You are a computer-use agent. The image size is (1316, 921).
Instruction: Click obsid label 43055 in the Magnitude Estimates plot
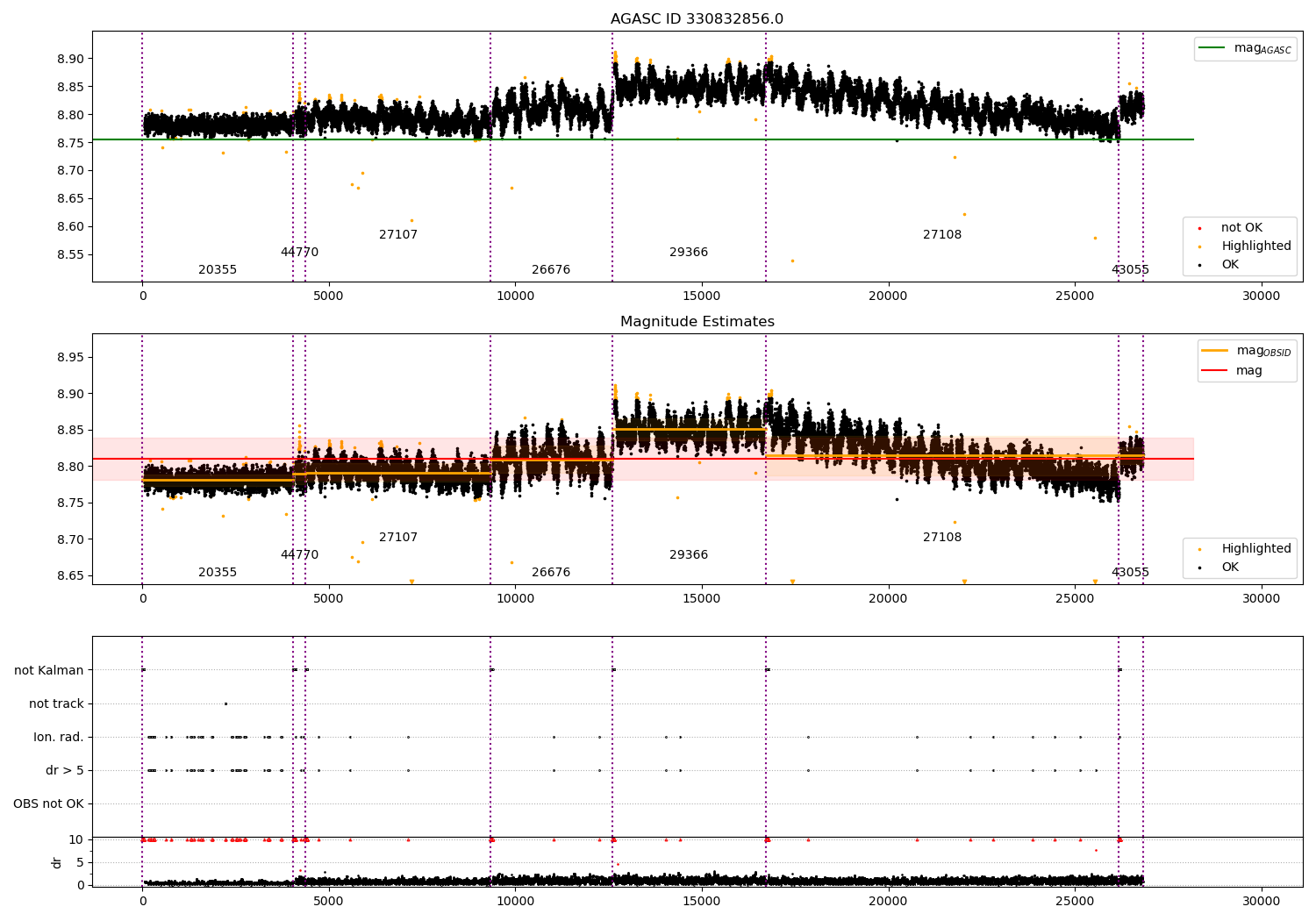pyautogui.click(x=1130, y=573)
